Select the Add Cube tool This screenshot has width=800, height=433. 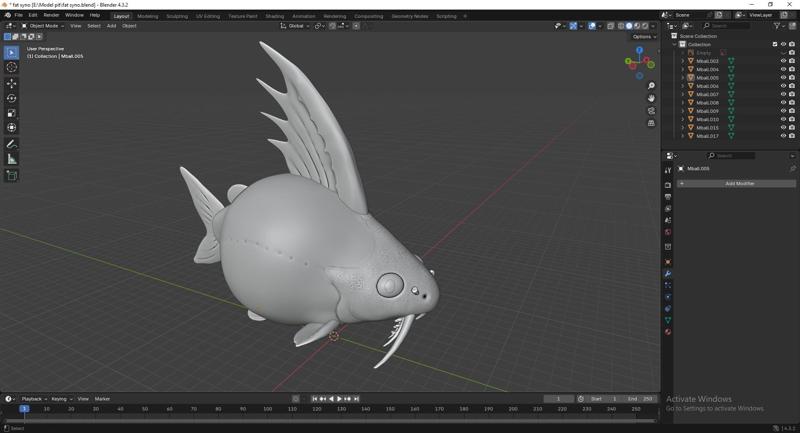pos(12,176)
